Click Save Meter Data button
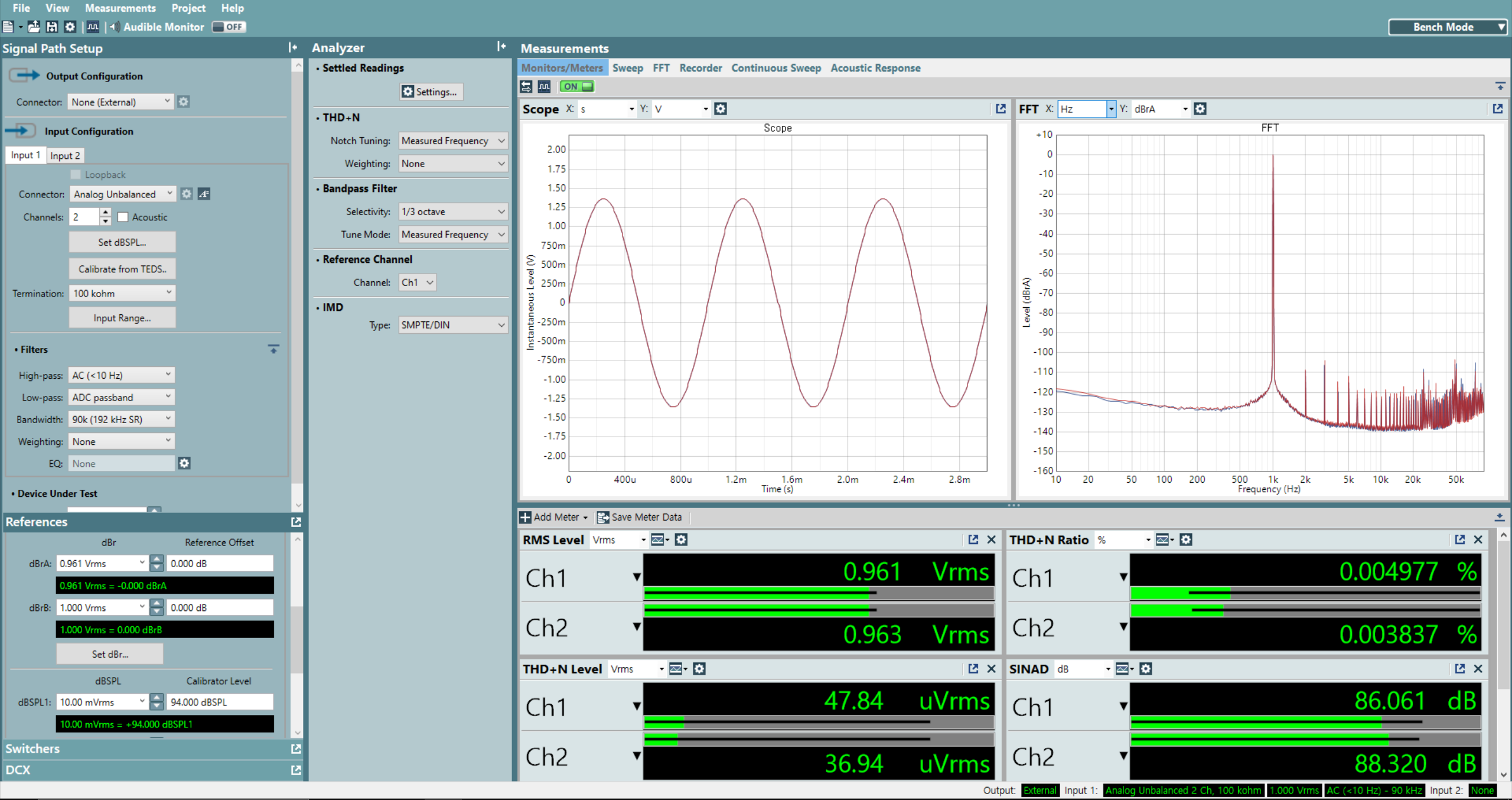This screenshot has width=1512, height=800. tap(640, 517)
